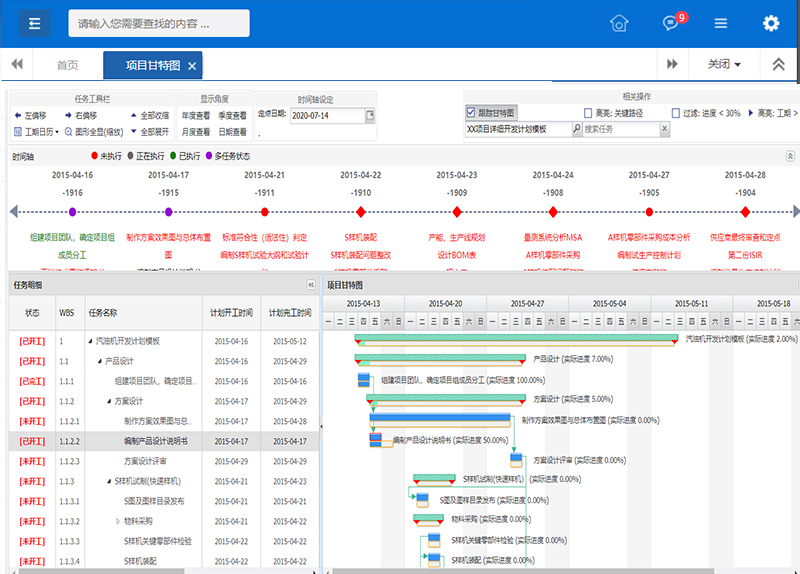Click the timeline marker for 2015-04-22
The width and height of the screenshot is (800, 574).
coord(360,212)
